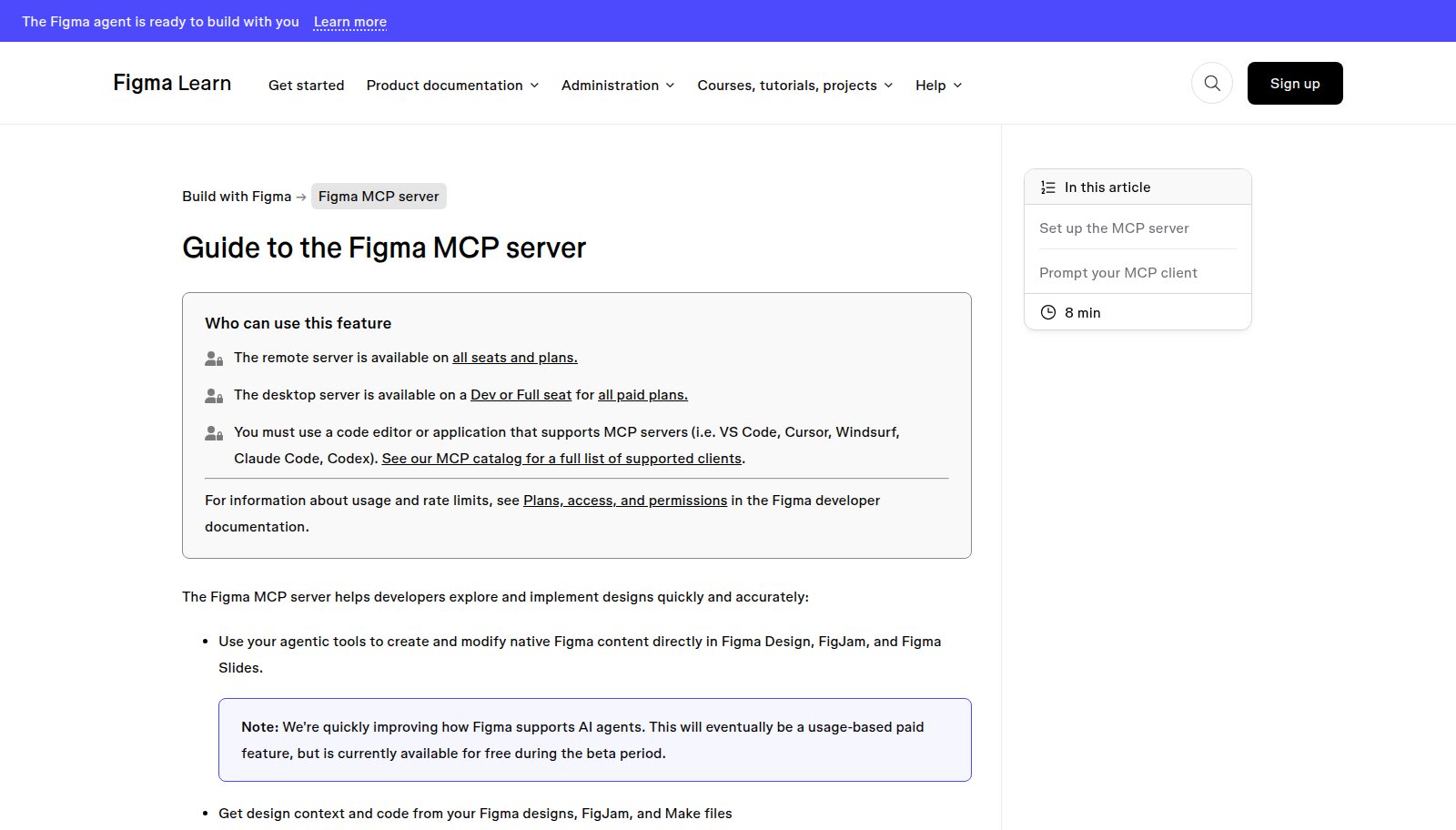Click the banner text about the Figma agent
The height and width of the screenshot is (830, 1456).
[x=160, y=22]
